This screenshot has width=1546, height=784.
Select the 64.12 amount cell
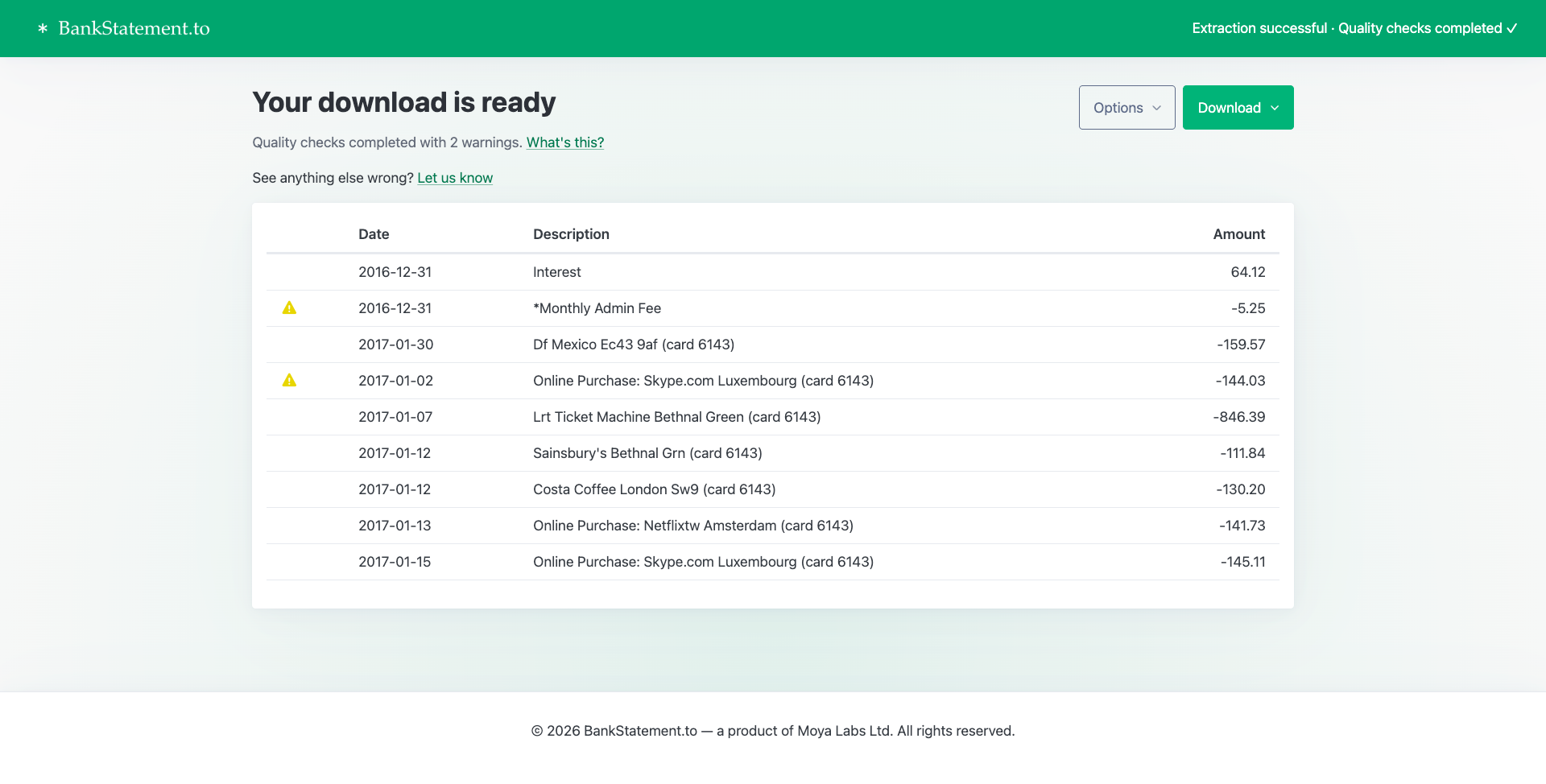pos(1248,272)
